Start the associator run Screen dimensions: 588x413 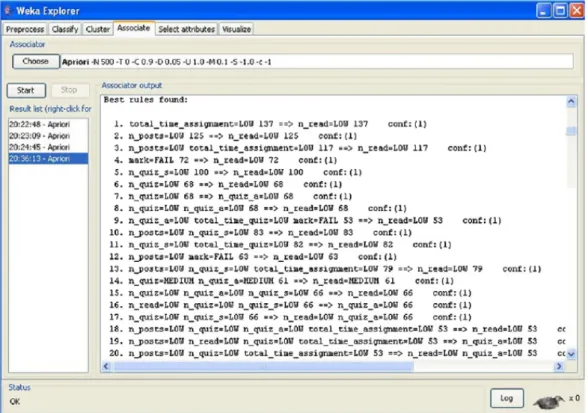coord(26,90)
